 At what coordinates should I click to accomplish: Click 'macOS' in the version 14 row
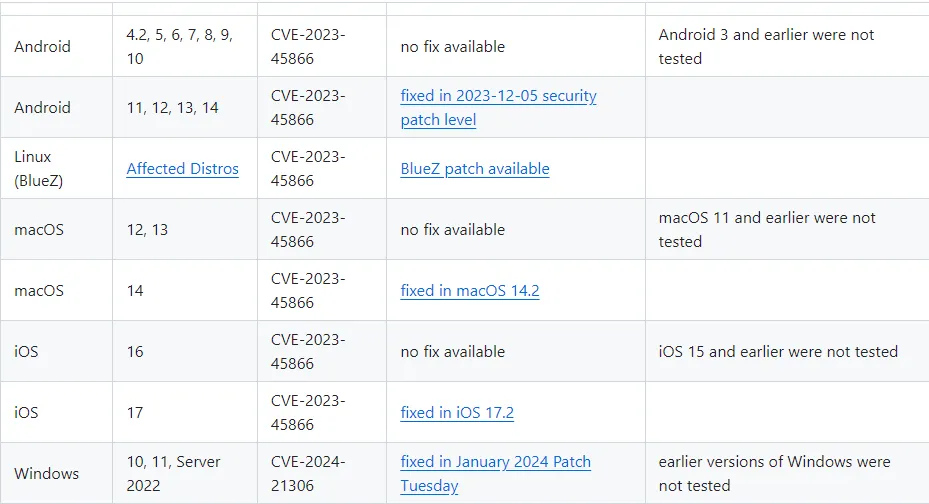[x=39, y=291]
